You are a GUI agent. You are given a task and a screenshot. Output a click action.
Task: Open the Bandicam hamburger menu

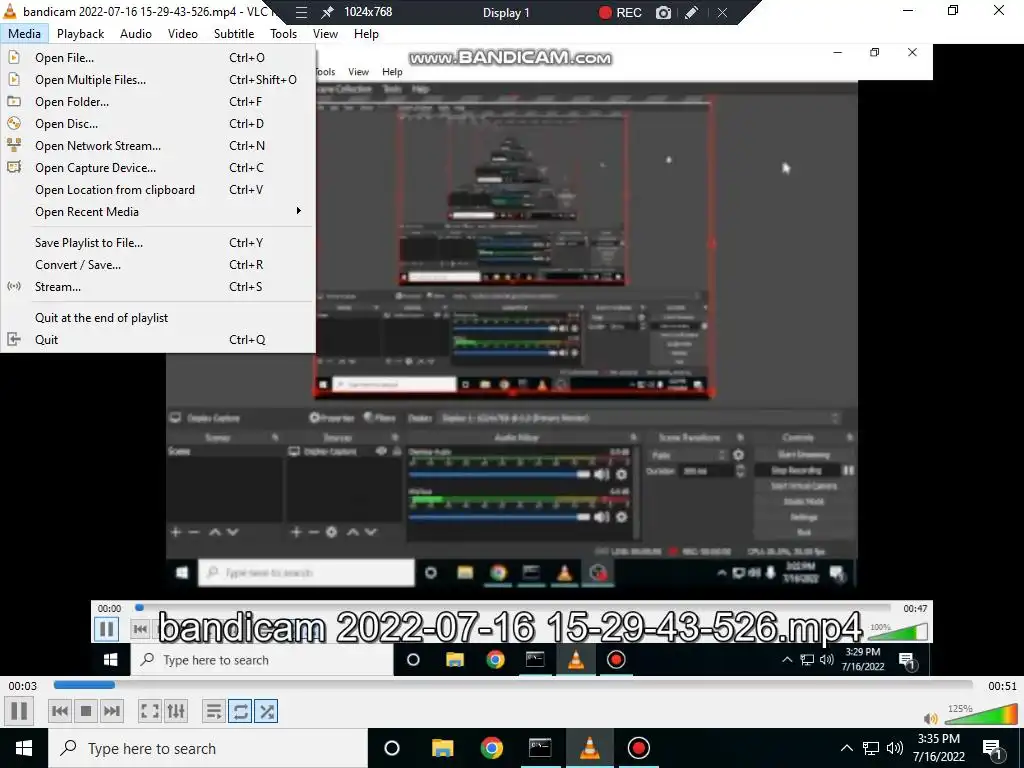301,12
